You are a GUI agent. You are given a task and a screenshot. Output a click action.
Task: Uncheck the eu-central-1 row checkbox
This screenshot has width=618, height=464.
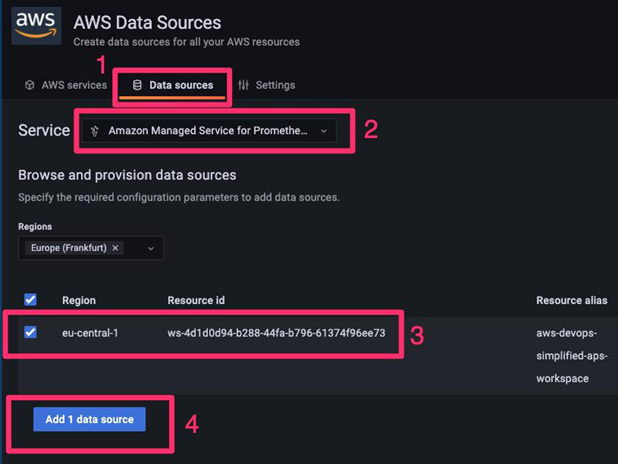pyautogui.click(x=30, y=332)
